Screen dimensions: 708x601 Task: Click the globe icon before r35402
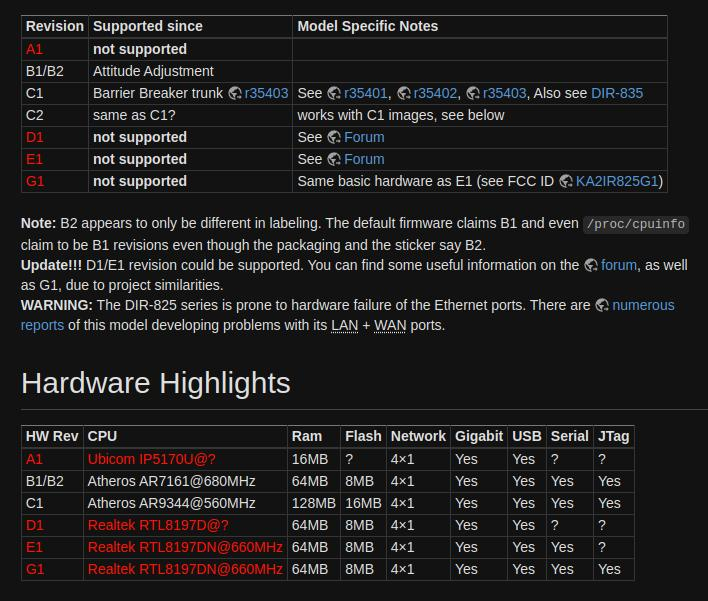pyautogui.click(x=404, y=93)
